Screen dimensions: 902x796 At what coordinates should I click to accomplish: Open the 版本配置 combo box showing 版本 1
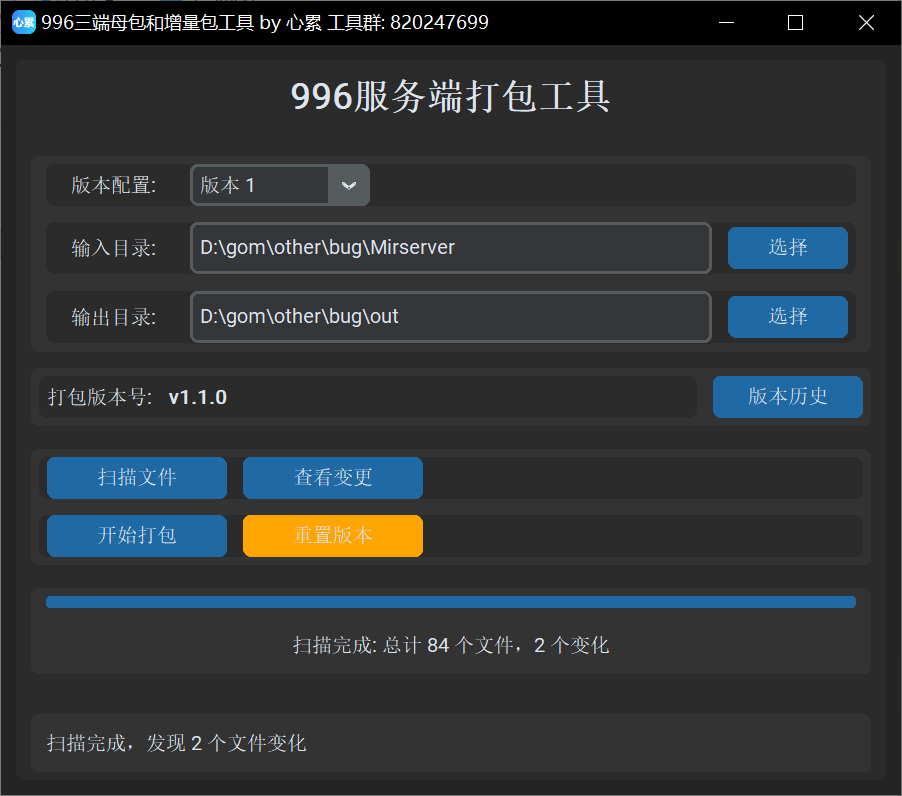262,185
